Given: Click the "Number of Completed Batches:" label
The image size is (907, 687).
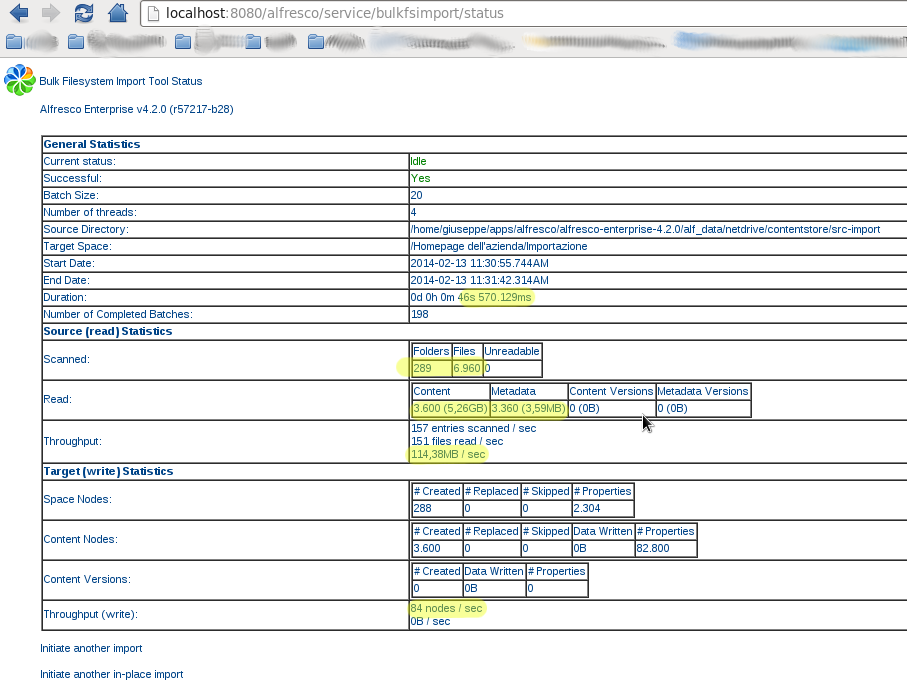Looking at the screenshot, I should coord(118,315).
